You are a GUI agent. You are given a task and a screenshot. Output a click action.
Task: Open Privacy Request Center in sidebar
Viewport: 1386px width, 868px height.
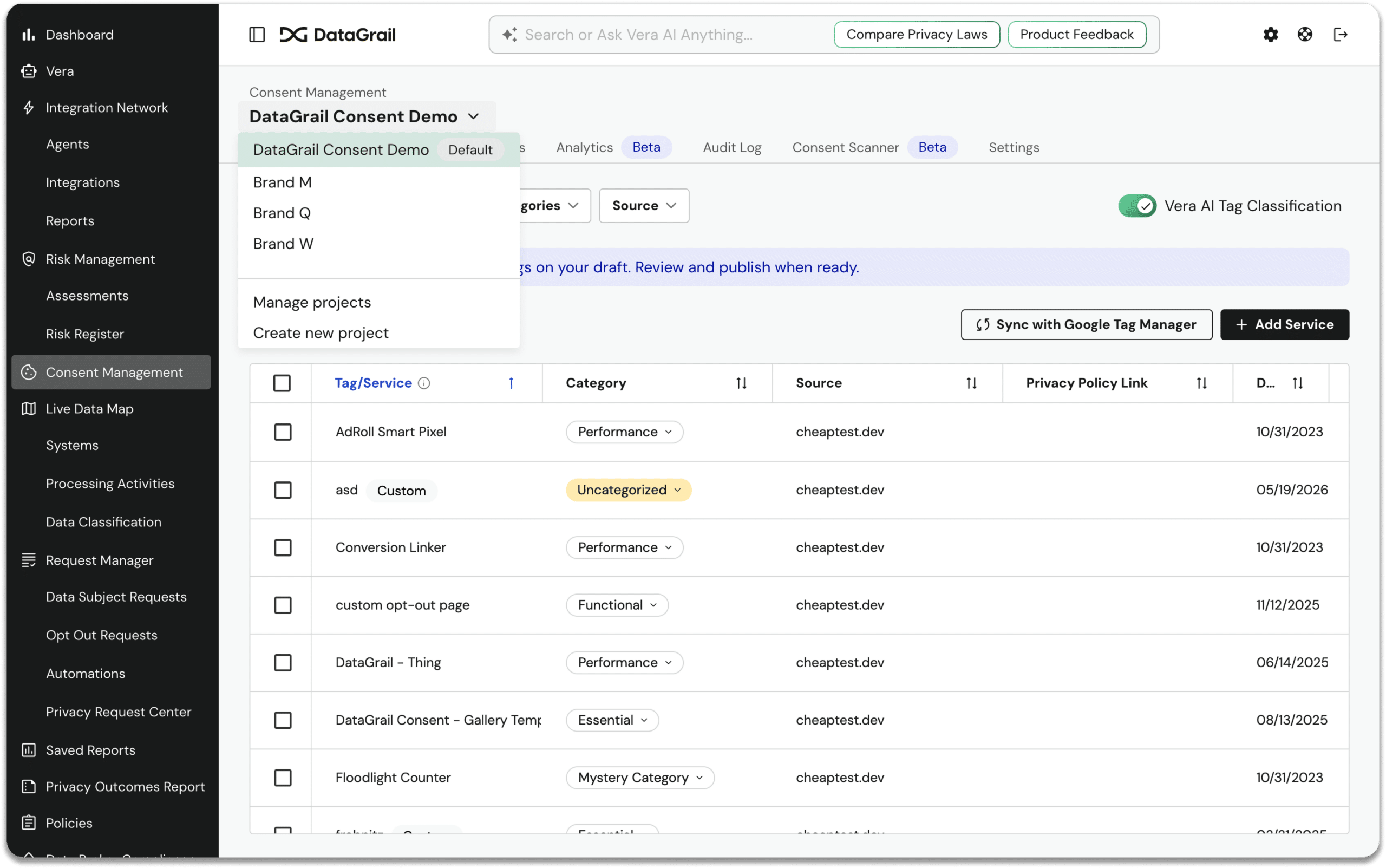click(119, 712)
